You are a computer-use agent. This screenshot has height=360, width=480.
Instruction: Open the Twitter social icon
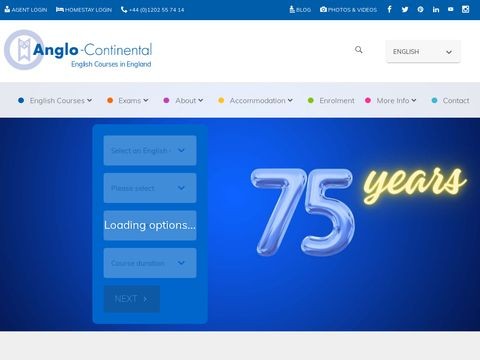pyautogui.click(x=405, y=9)
